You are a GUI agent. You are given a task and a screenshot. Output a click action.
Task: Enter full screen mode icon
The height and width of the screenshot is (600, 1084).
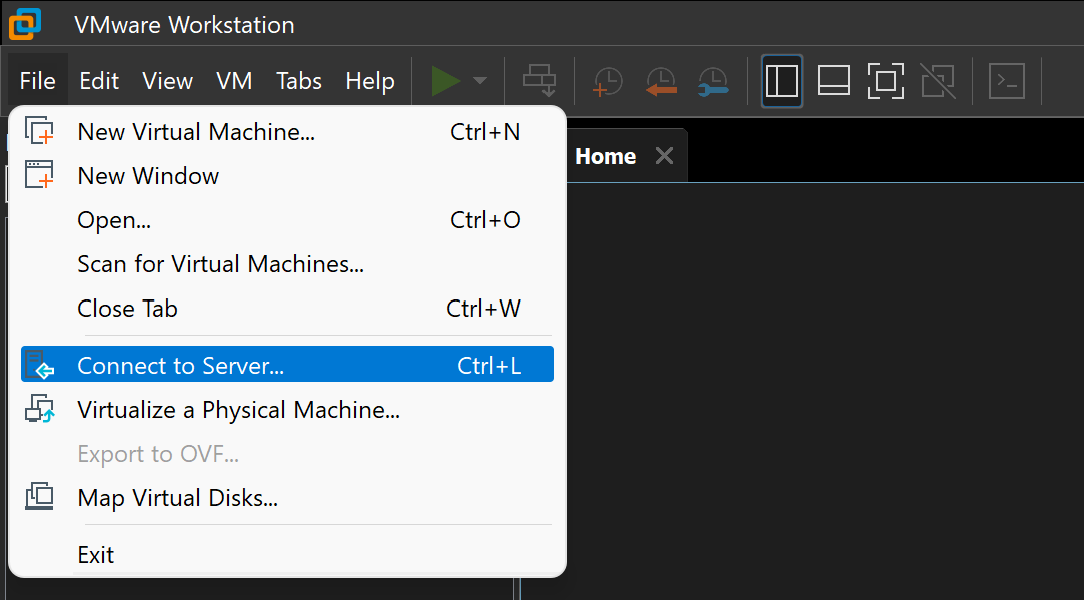(x=886, y=81)
